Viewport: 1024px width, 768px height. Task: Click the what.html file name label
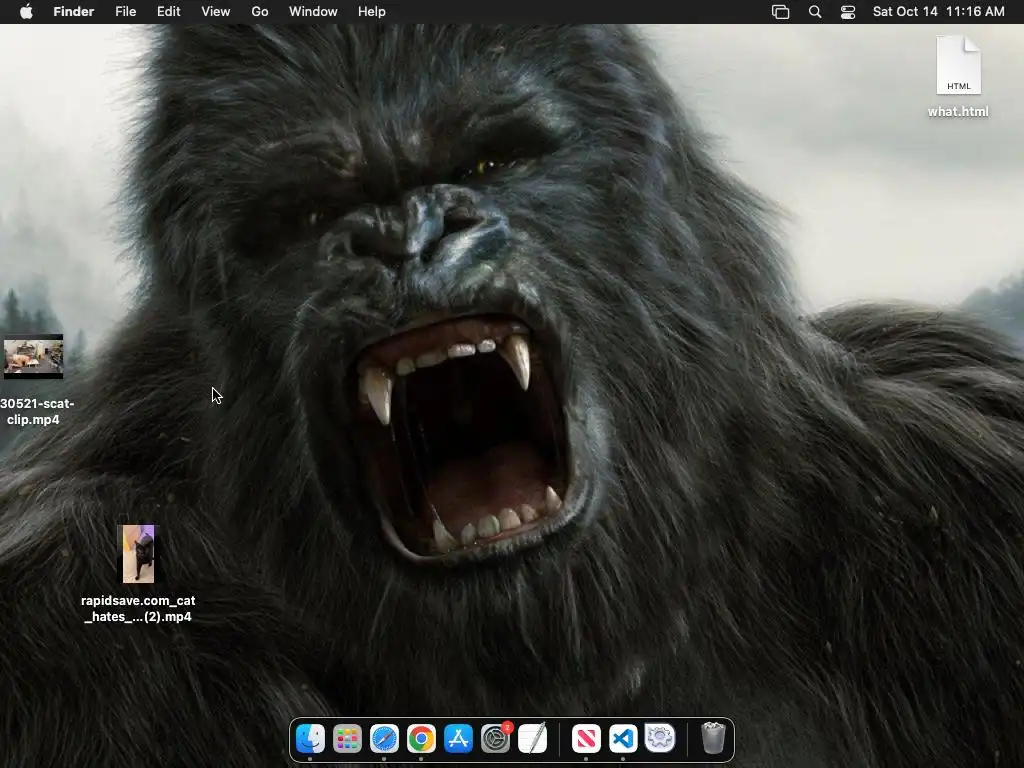coord(958,112)
